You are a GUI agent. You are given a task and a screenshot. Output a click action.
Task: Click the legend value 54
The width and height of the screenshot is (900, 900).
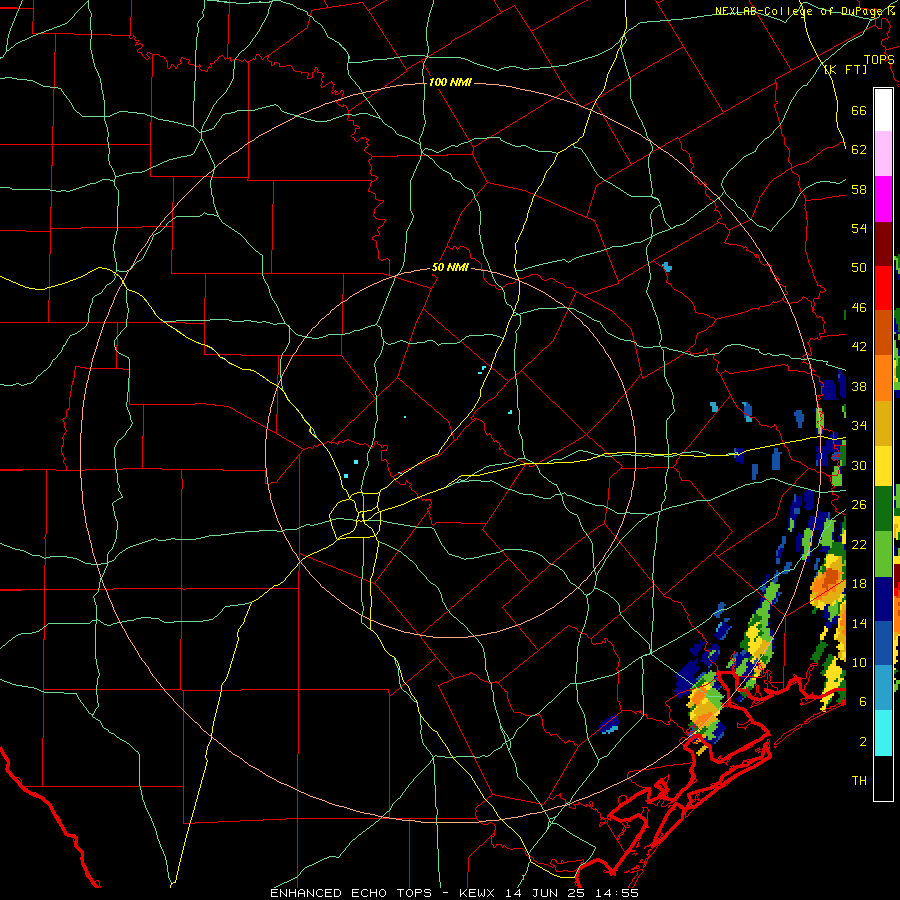859,228
